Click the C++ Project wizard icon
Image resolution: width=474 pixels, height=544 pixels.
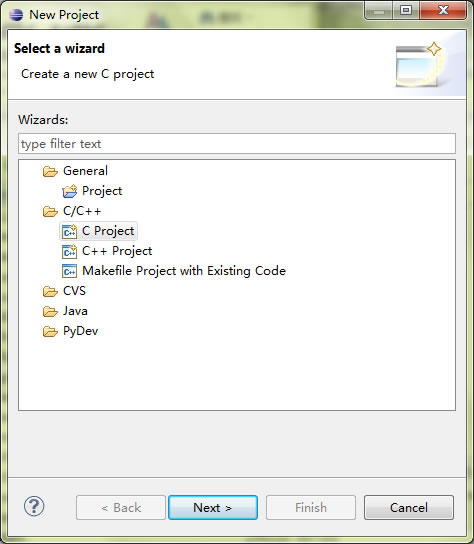pos(69,251)
